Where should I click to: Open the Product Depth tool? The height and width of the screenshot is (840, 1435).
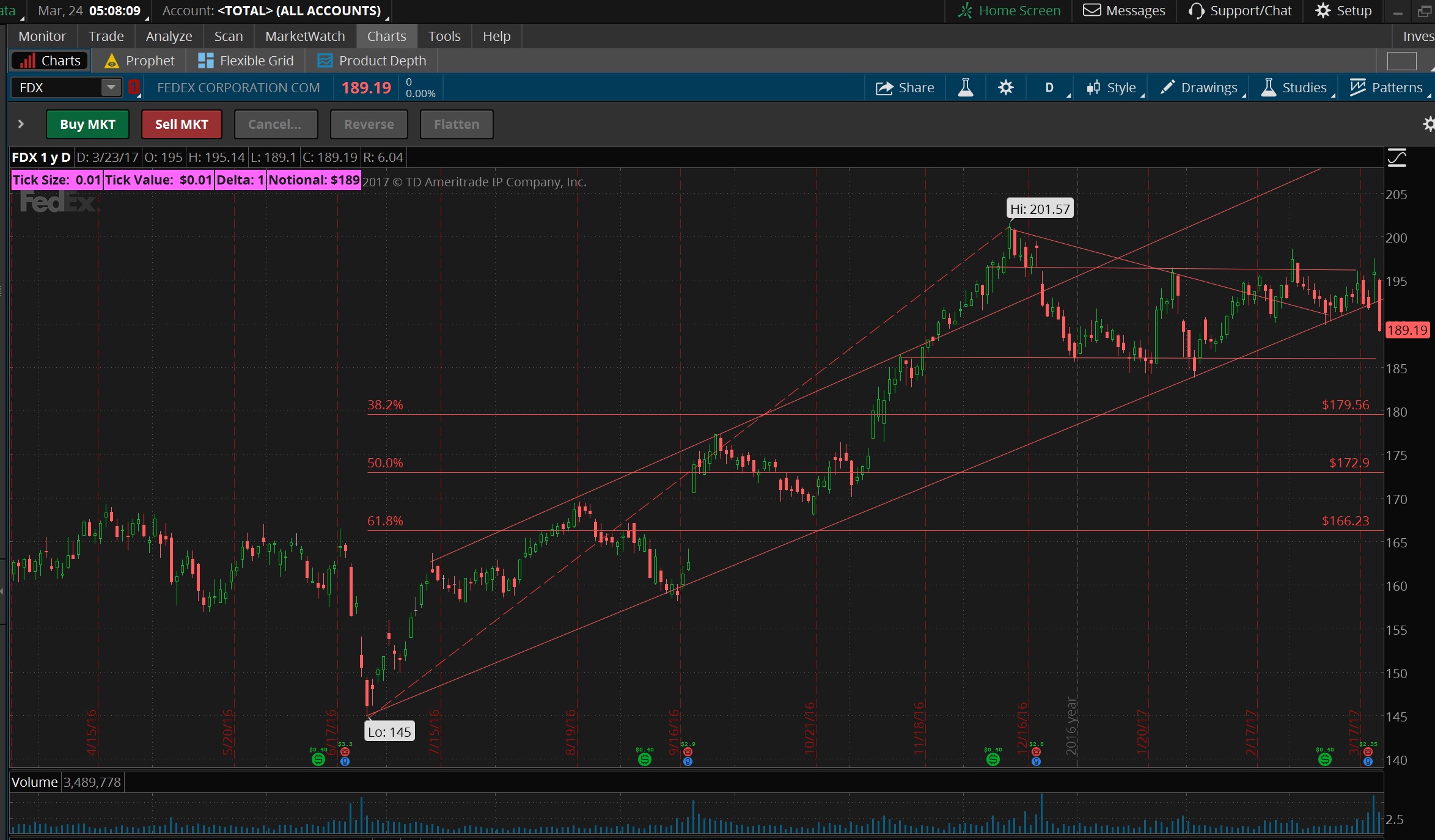(x=370, y=60)
